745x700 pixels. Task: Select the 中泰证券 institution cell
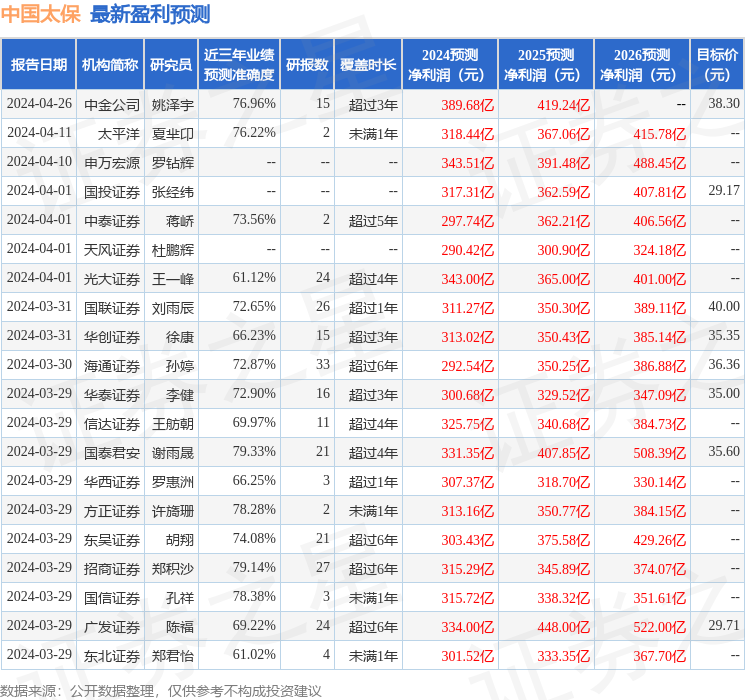pyautogui.click(x=112, y=221)
